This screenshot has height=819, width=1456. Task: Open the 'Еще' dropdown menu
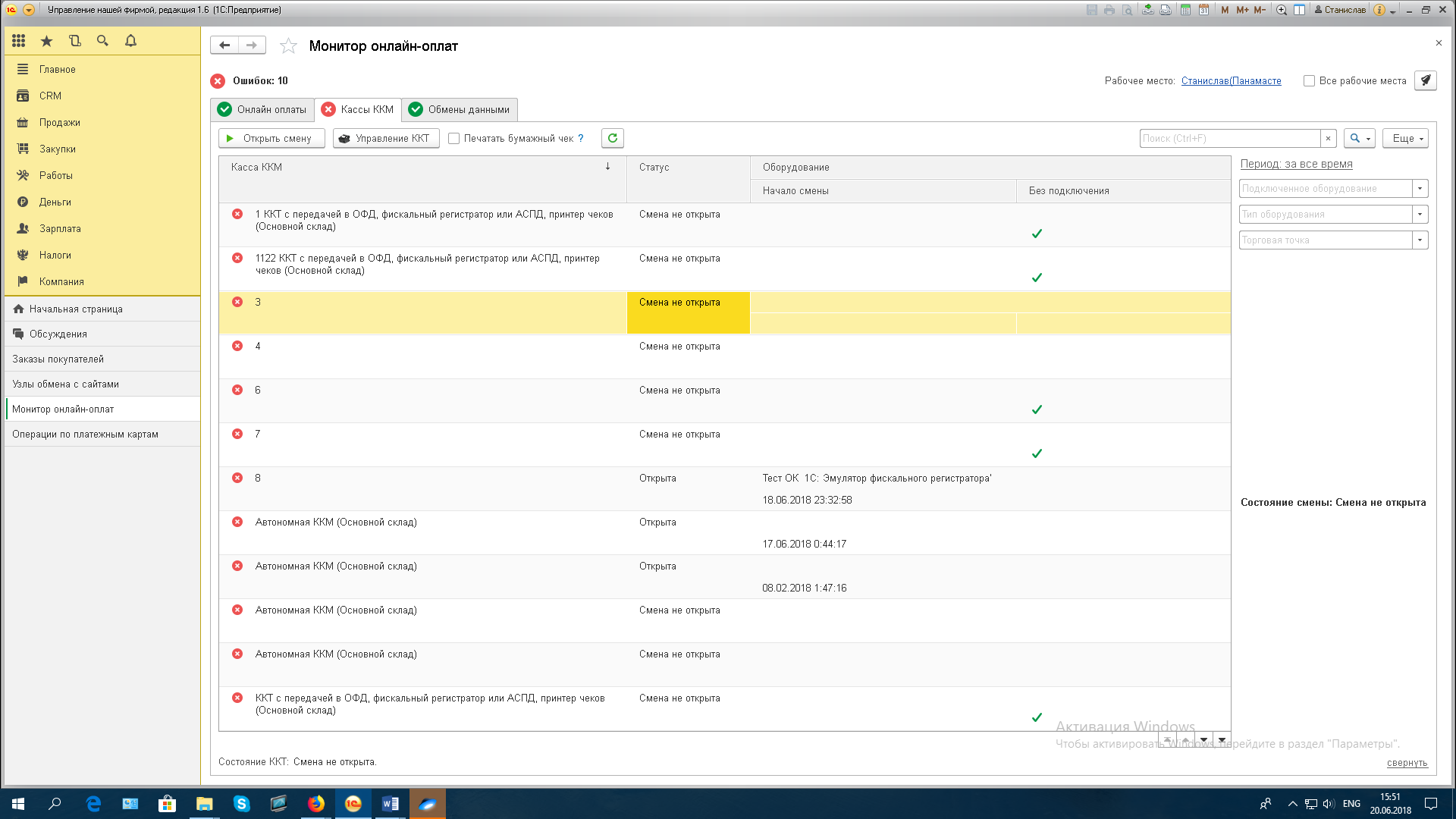point(1405,139)
